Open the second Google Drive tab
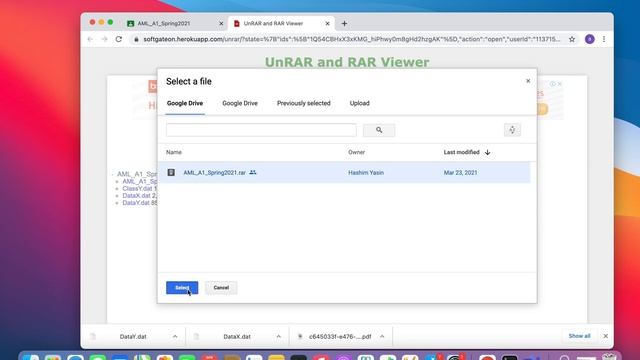 [240, 103]
